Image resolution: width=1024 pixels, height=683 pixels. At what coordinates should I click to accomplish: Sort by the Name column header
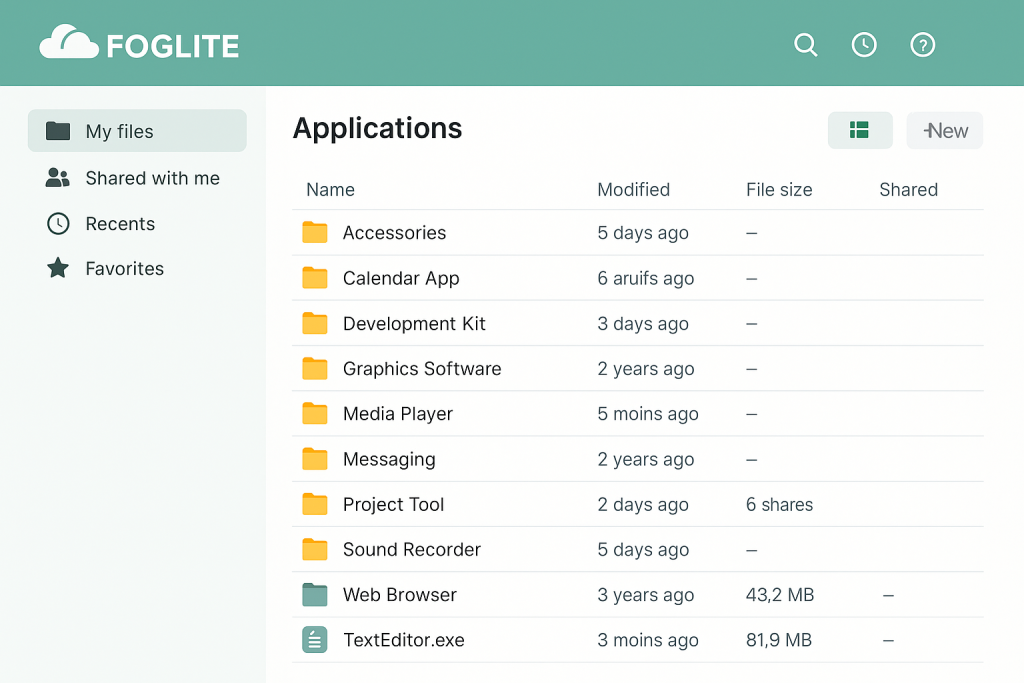tap(330, 190)
